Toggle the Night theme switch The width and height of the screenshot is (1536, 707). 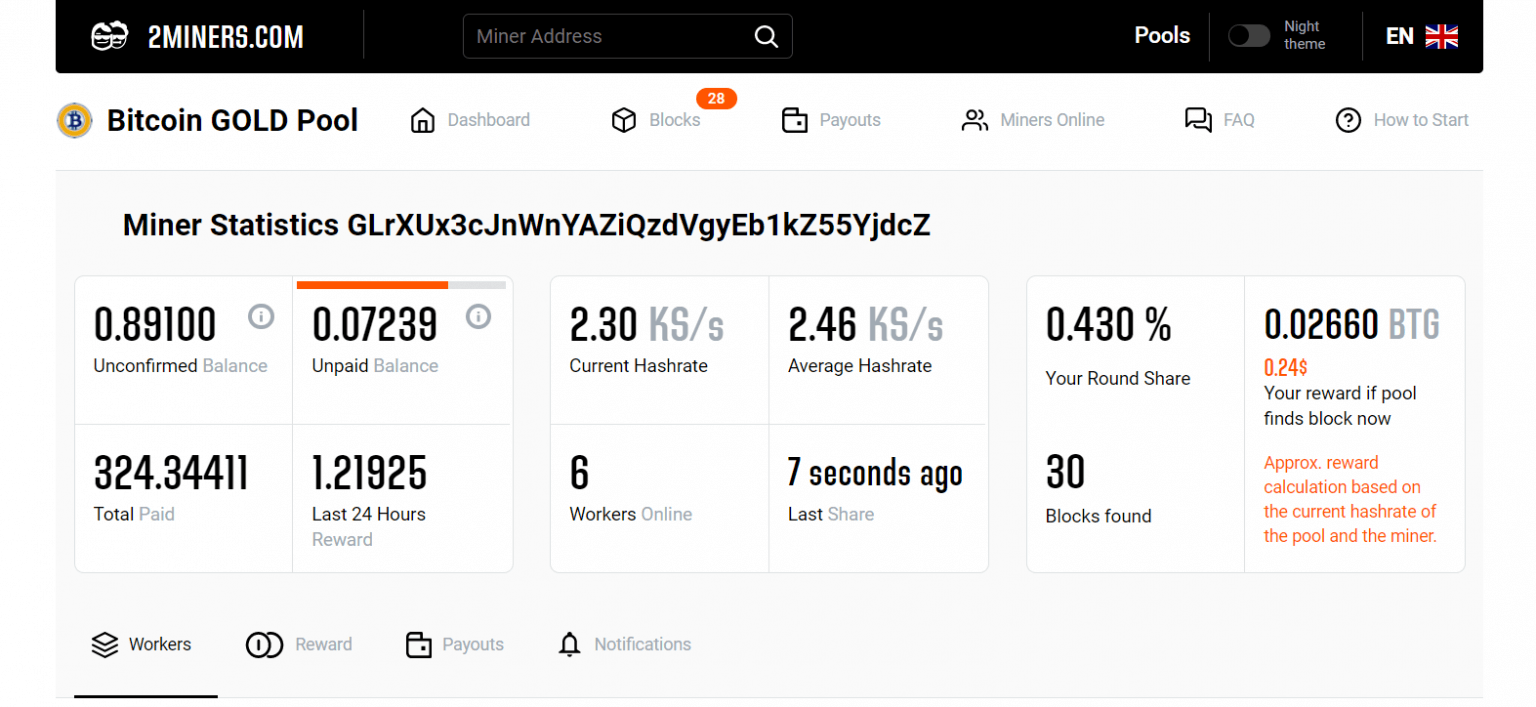1249,35
